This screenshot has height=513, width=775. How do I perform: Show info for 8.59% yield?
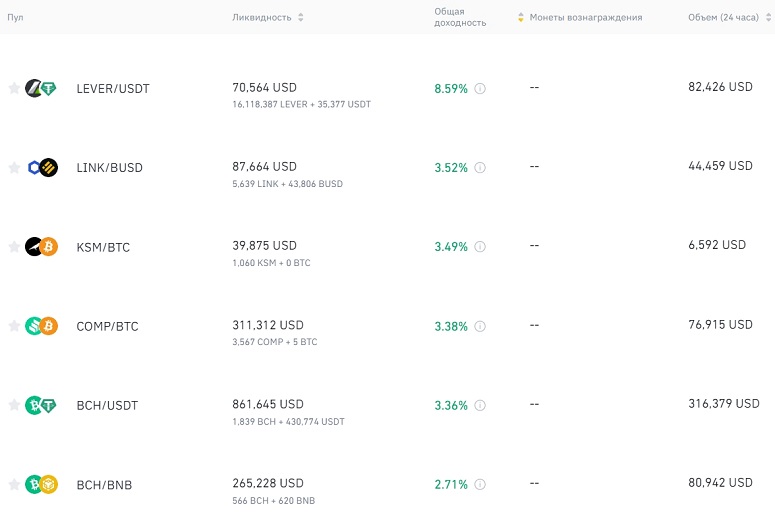point(480,88)
